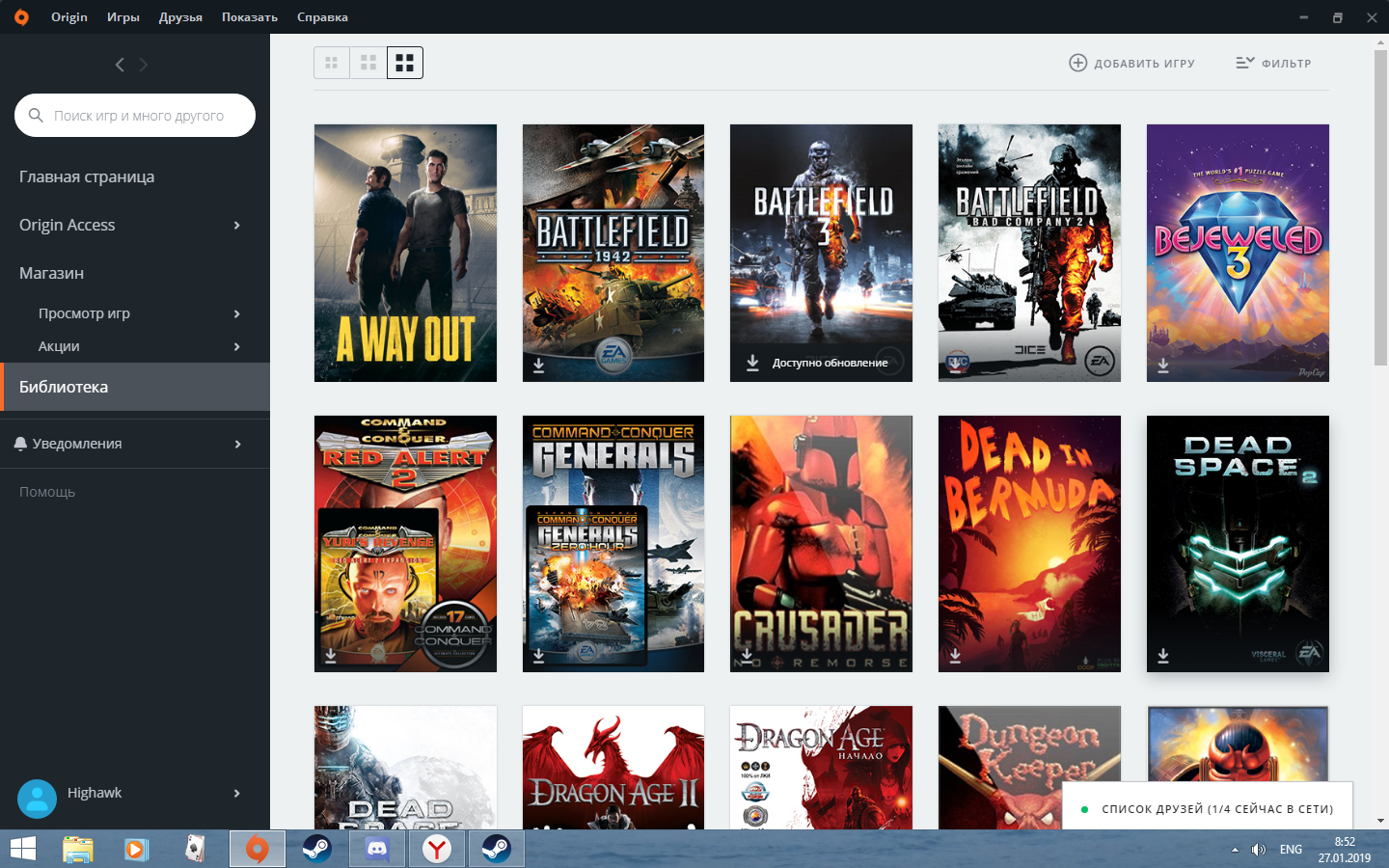Switch to large tile grid view
Viewport: 1389px width, 868px height.
tap(405, 63)
